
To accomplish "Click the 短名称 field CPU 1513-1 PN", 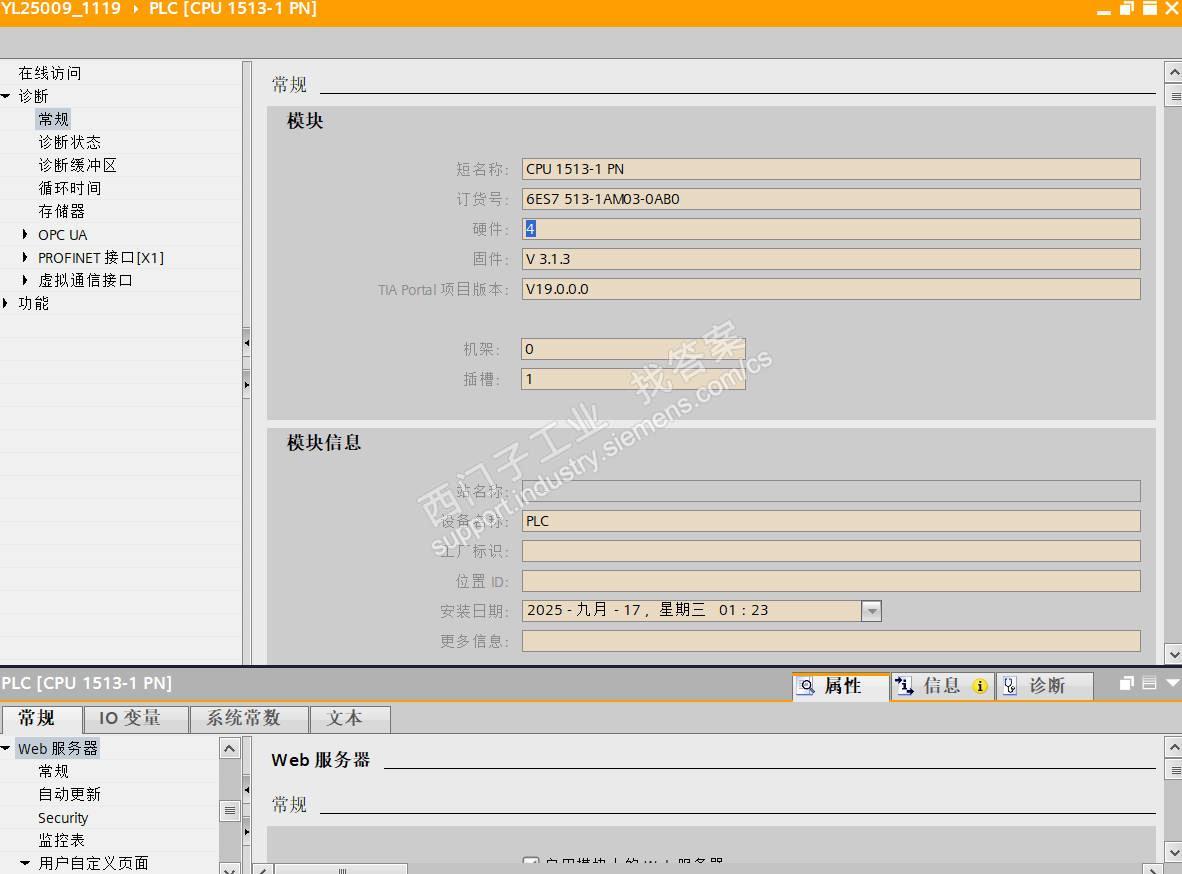I will pos(831,169).
